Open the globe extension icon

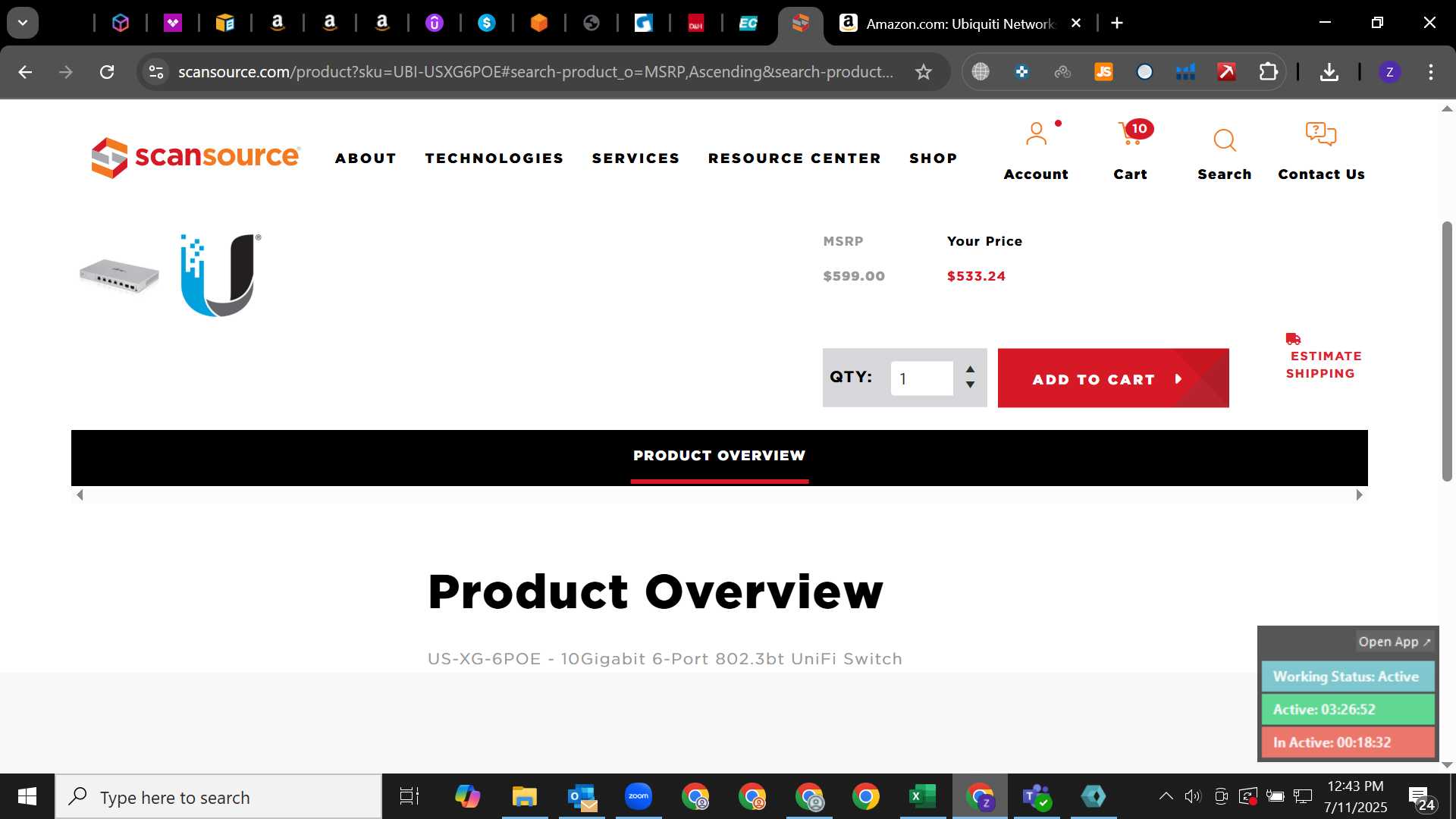tap(981, 72)
